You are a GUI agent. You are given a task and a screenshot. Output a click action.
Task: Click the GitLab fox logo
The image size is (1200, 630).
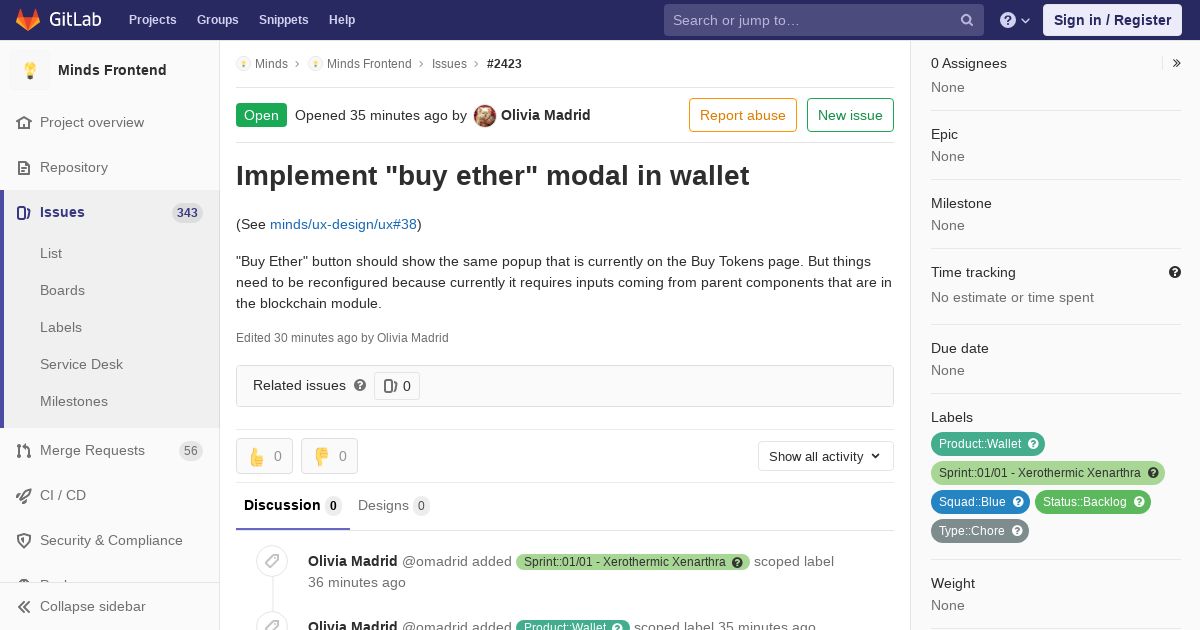point(28,19)
